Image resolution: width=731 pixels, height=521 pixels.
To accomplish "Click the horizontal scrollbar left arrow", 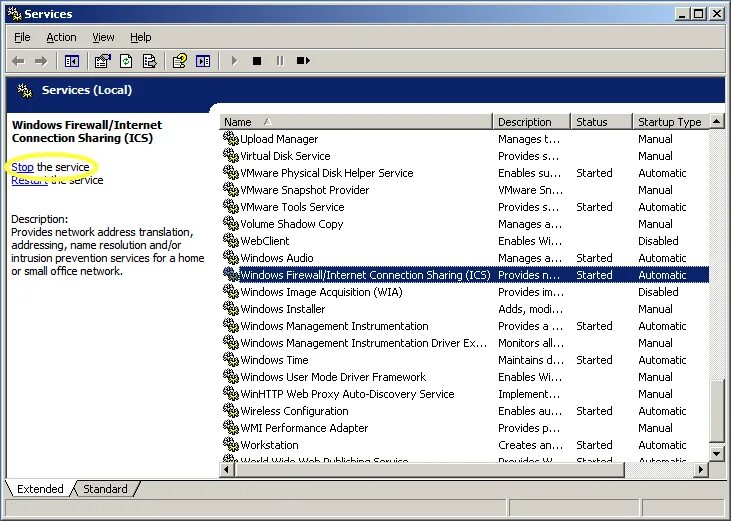I will click(x=228, y=469).
